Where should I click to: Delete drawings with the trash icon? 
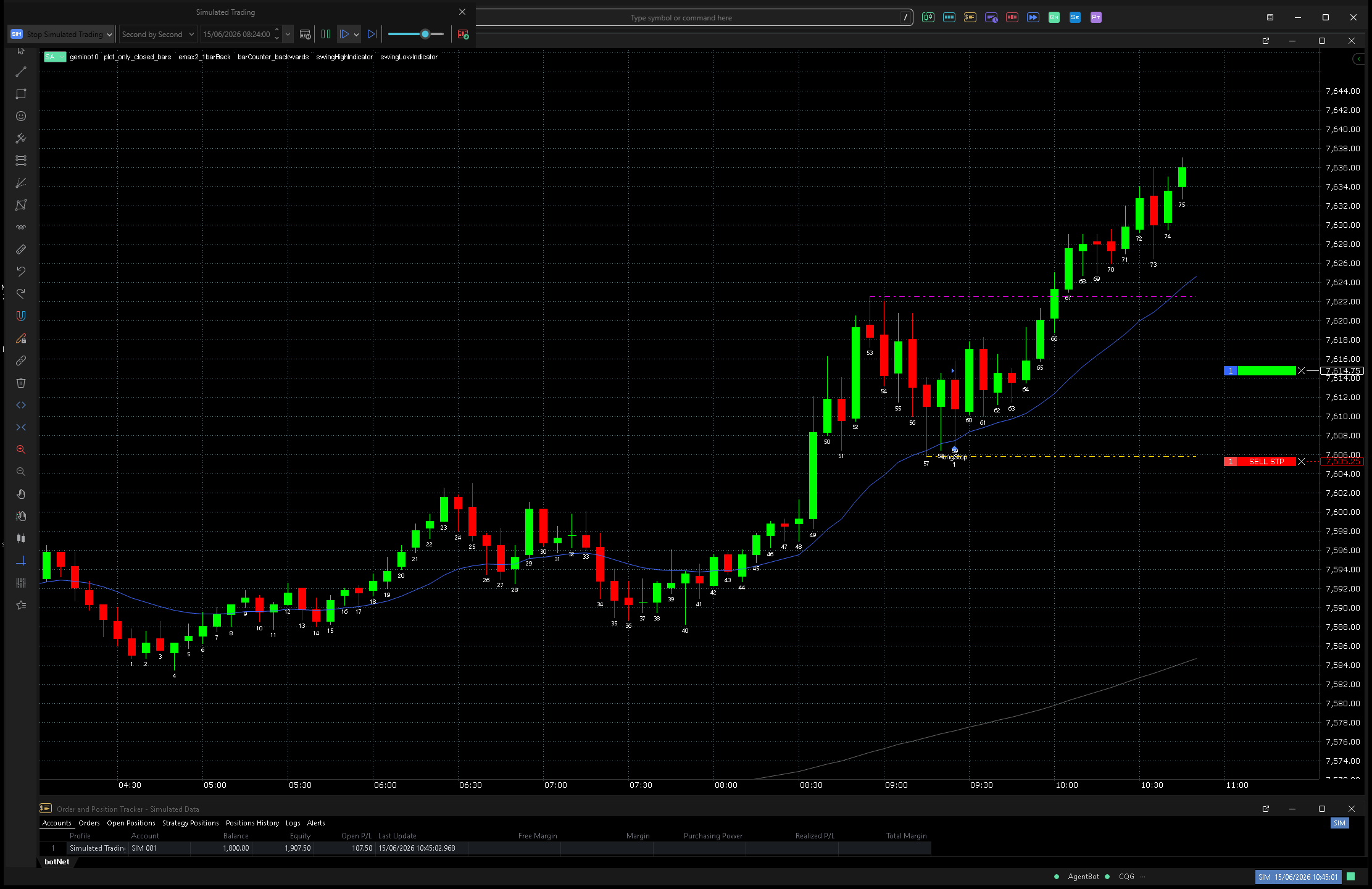coord(21,383)
